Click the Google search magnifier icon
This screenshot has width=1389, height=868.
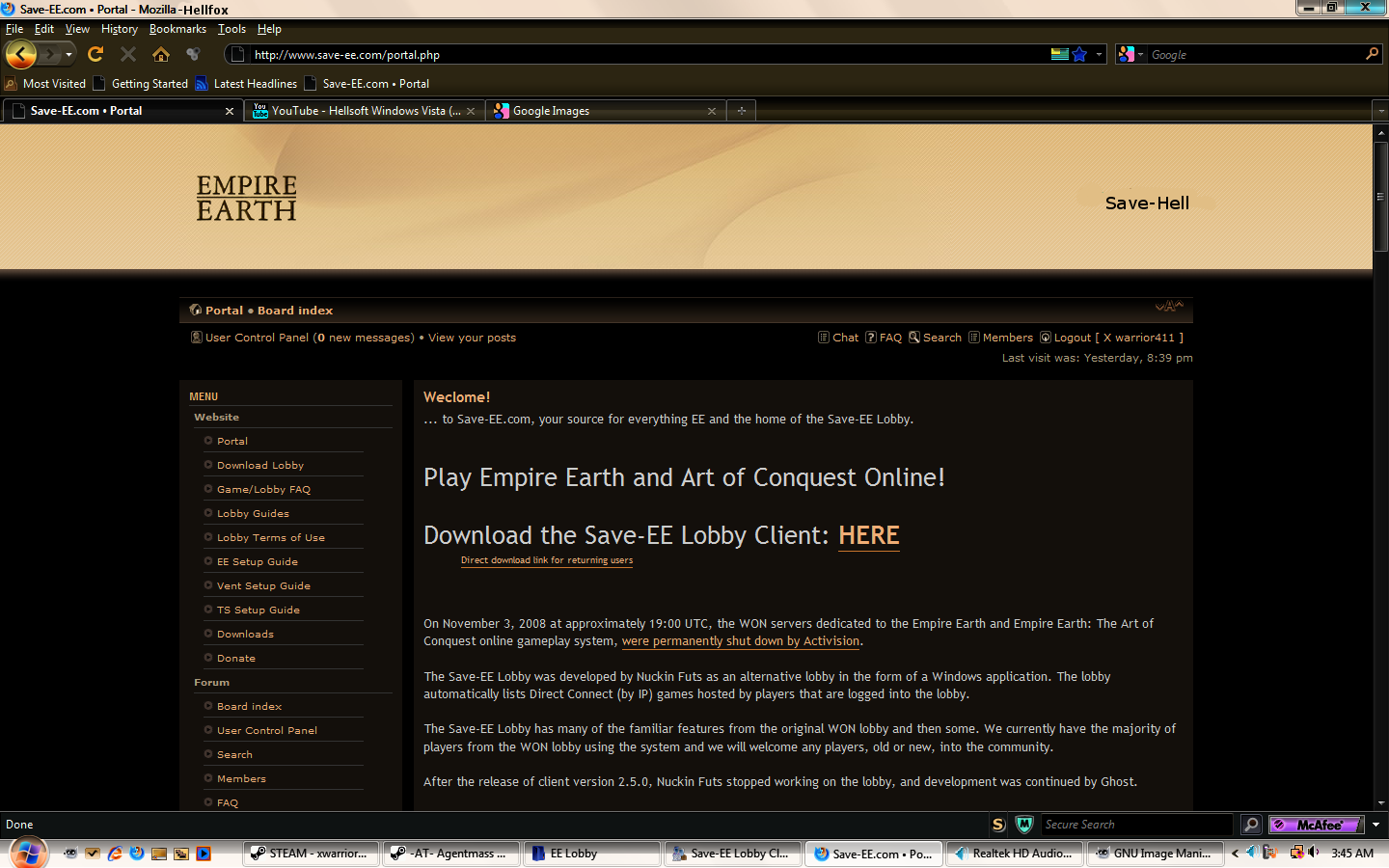(1372, 54)
